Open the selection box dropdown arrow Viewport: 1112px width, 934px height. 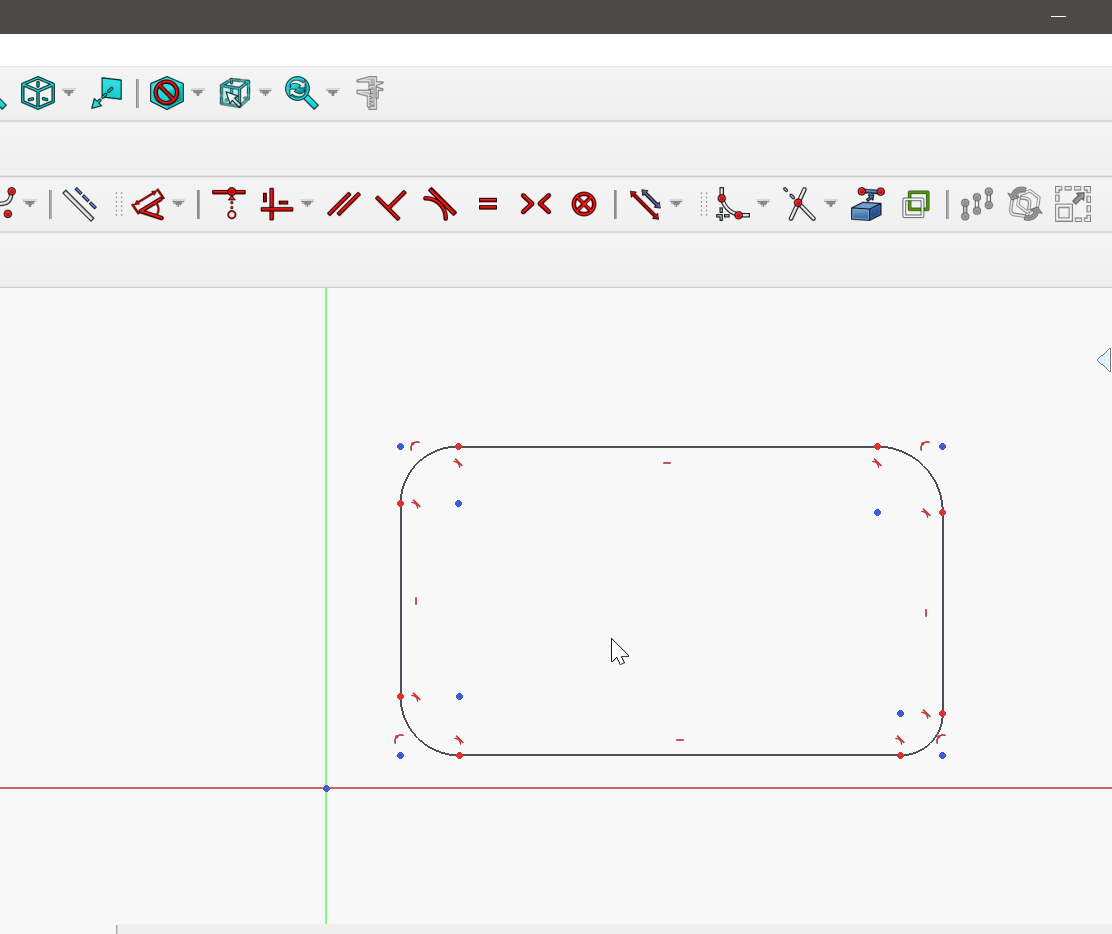265,92
